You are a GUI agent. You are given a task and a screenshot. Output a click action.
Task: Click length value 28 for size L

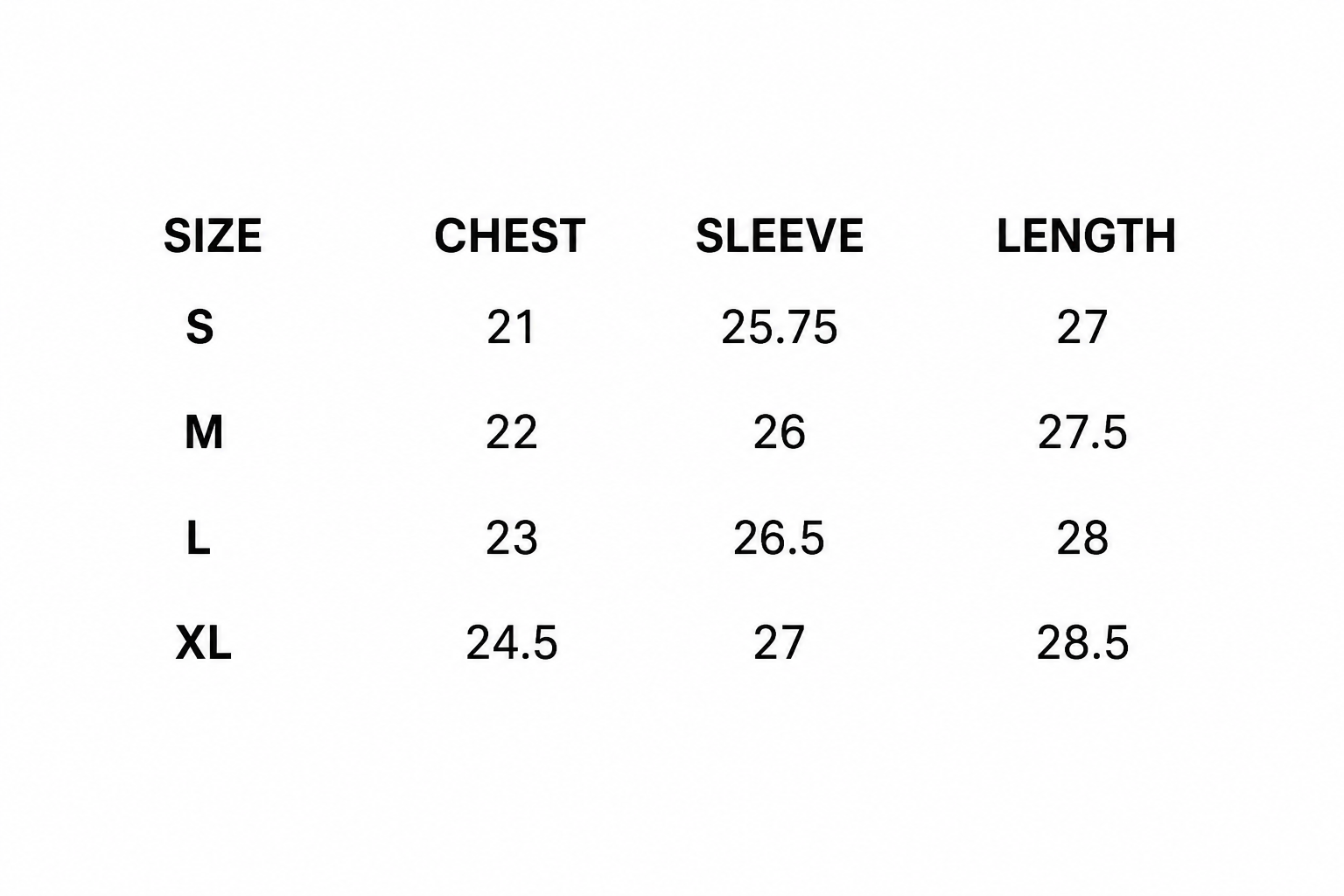1082,538
